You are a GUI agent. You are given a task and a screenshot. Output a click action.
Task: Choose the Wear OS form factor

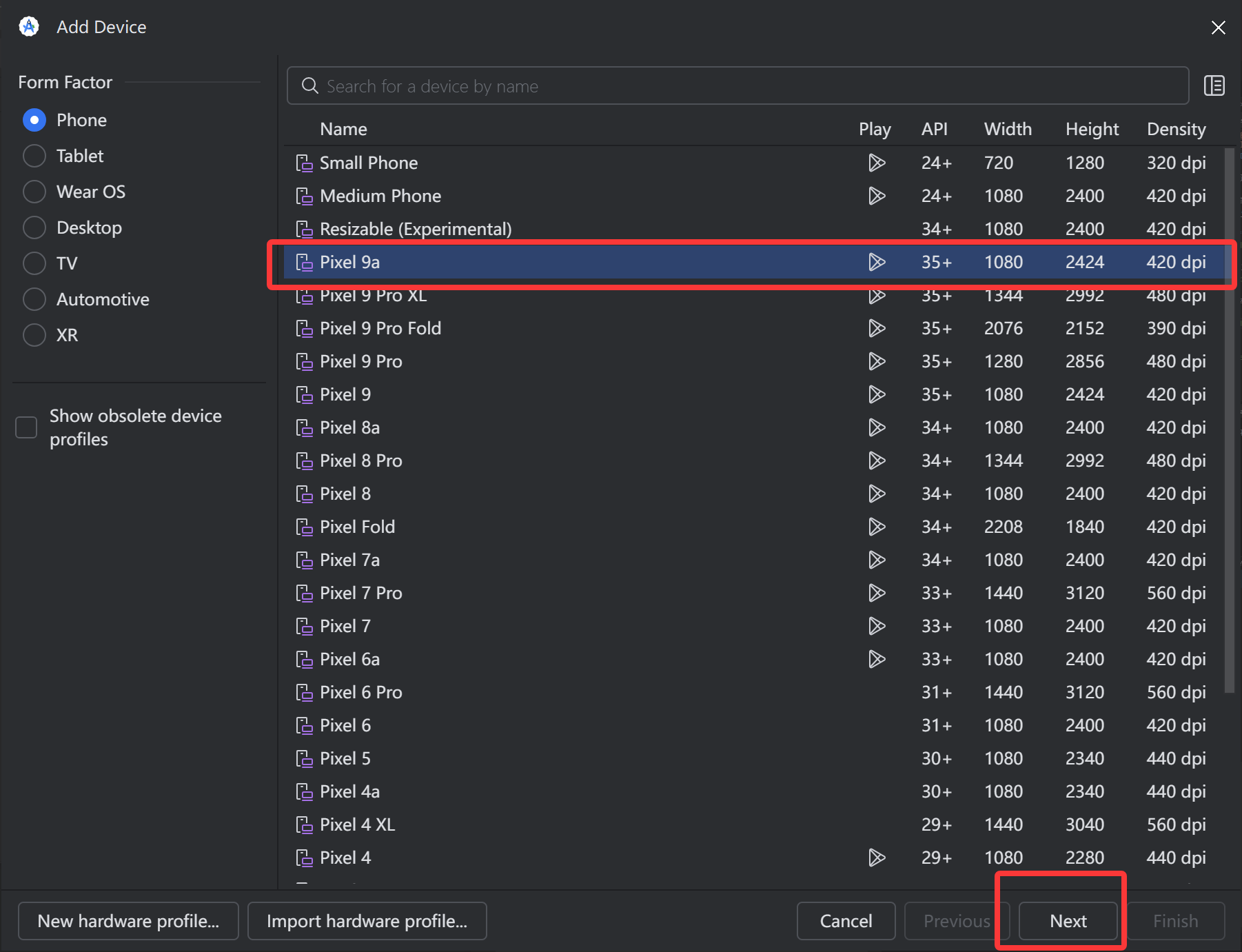tap(34, 192)
